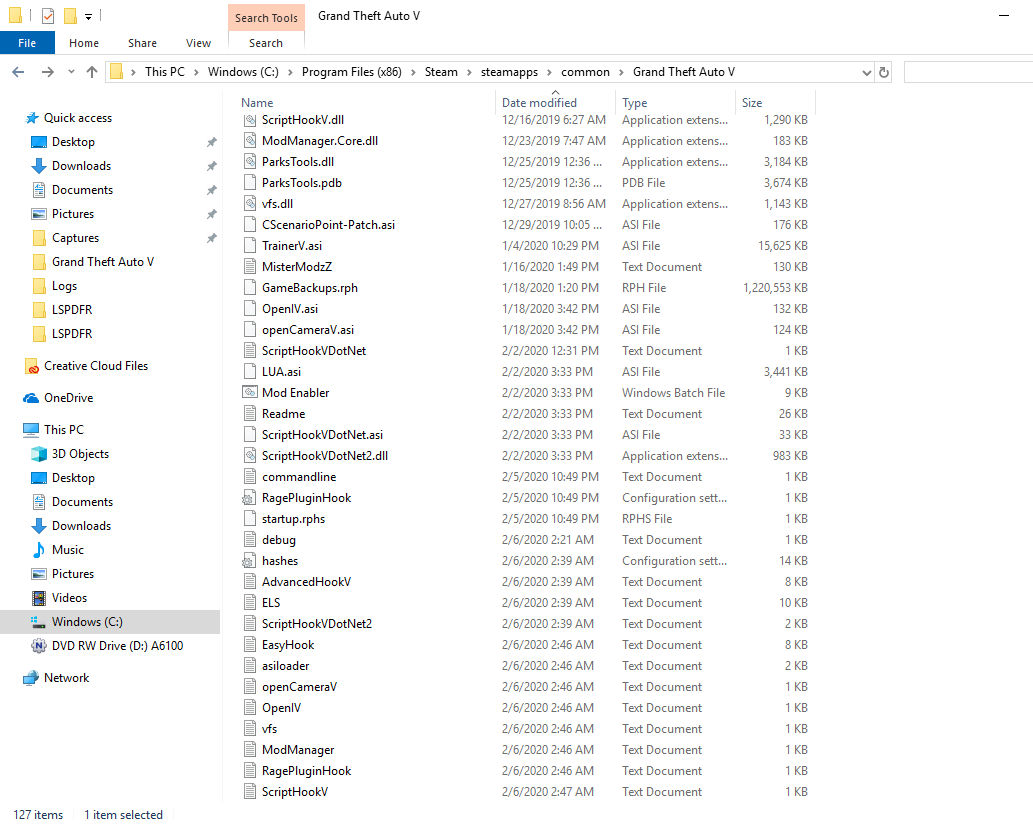Select EasyHook text document
1033x827 pixels.
[288, 645]
